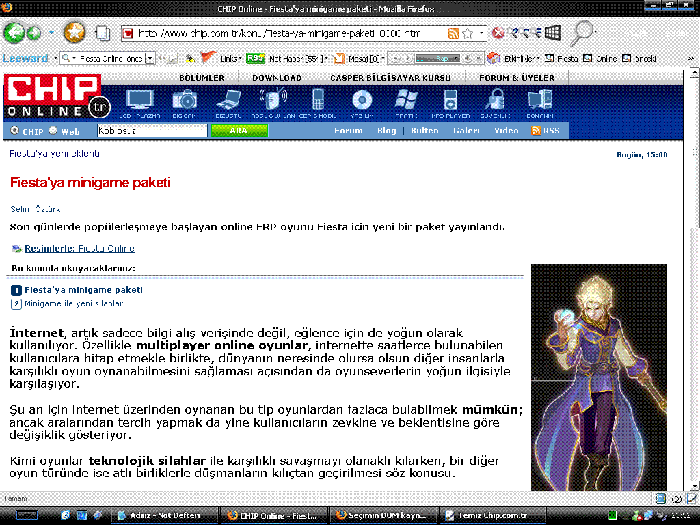The height and width of the screenshot is (525, 700).
Task: Open the Bülten link in blue bar
Action: pyautogui.click(x=425, y=131)
